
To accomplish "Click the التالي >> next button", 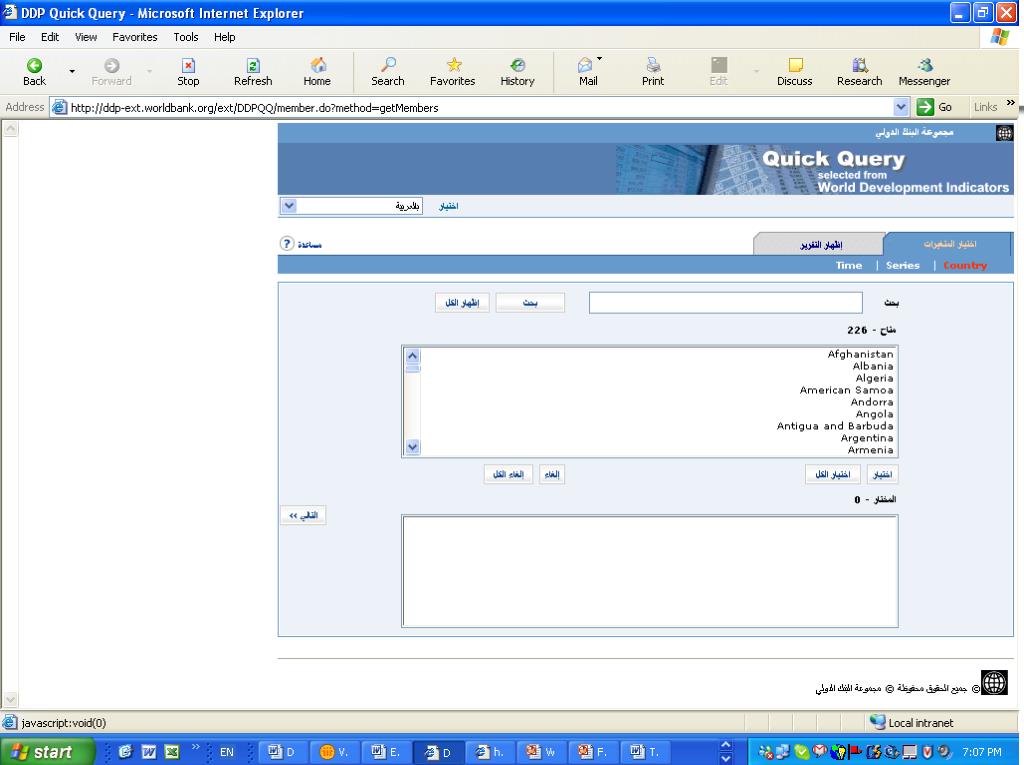I will point(303,515).
